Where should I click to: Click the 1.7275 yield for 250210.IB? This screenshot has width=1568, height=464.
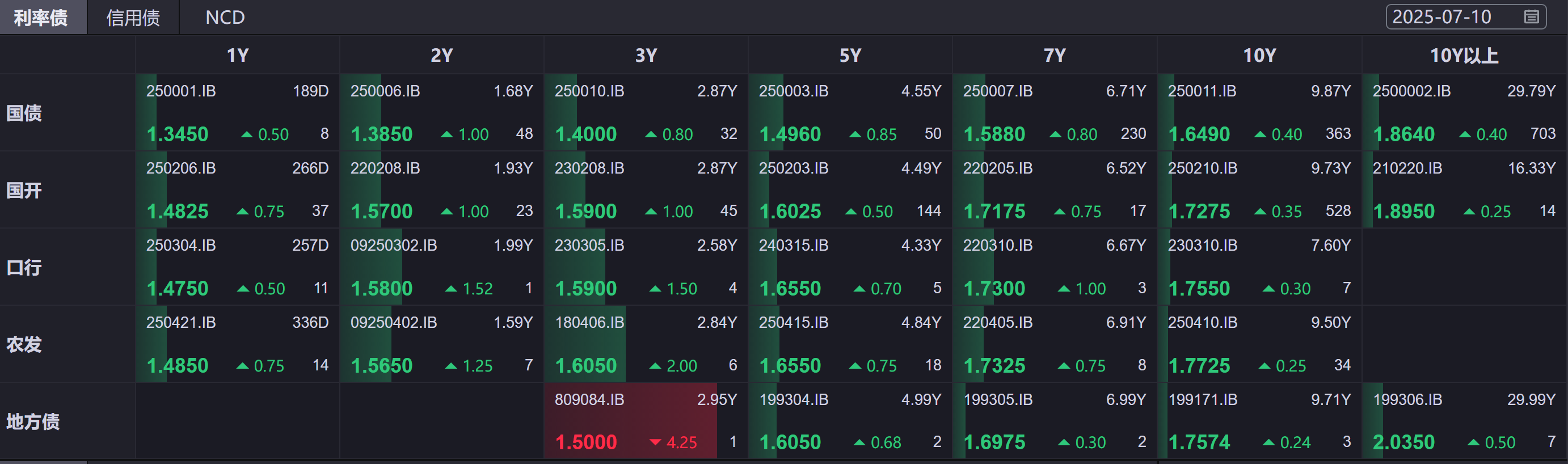tap(1199, 212)
